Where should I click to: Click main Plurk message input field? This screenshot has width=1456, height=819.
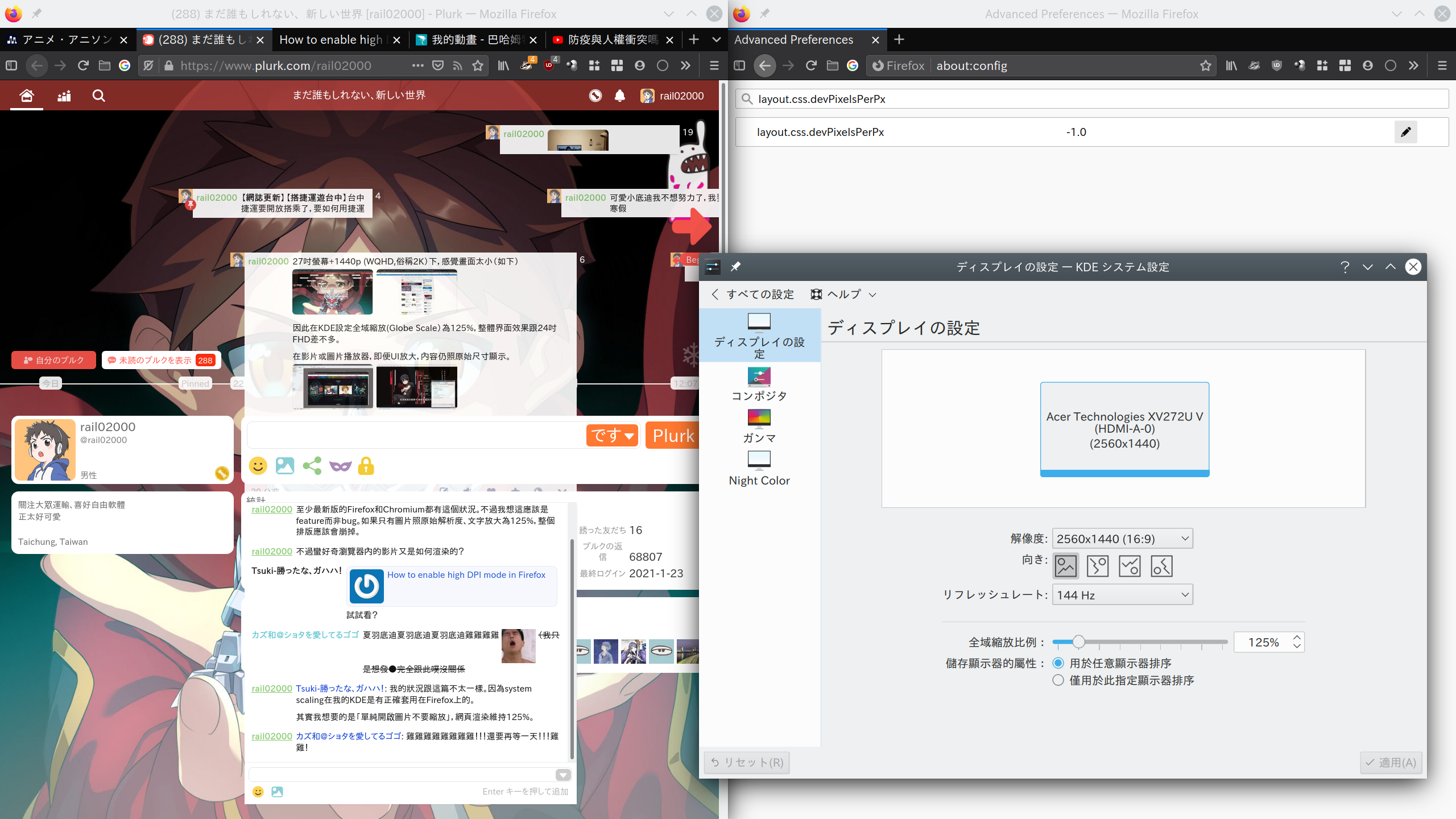click(x=415, y=436)
